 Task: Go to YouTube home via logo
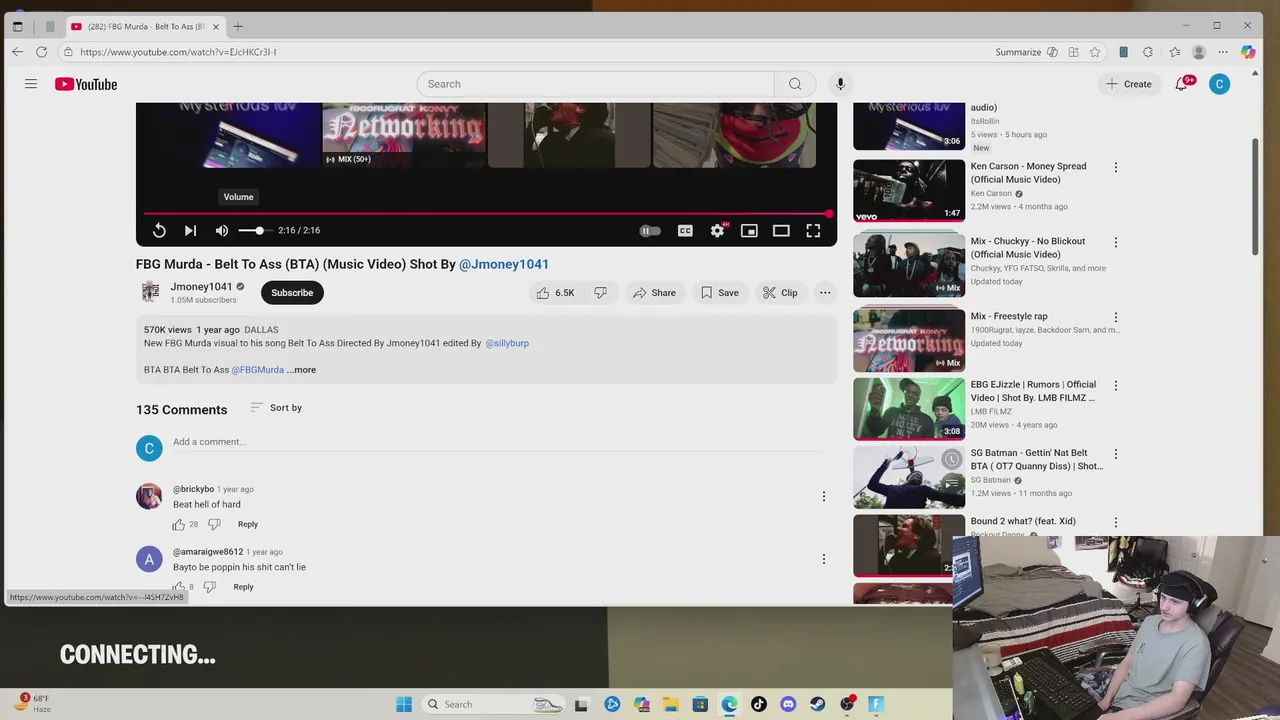pos(86,84)
